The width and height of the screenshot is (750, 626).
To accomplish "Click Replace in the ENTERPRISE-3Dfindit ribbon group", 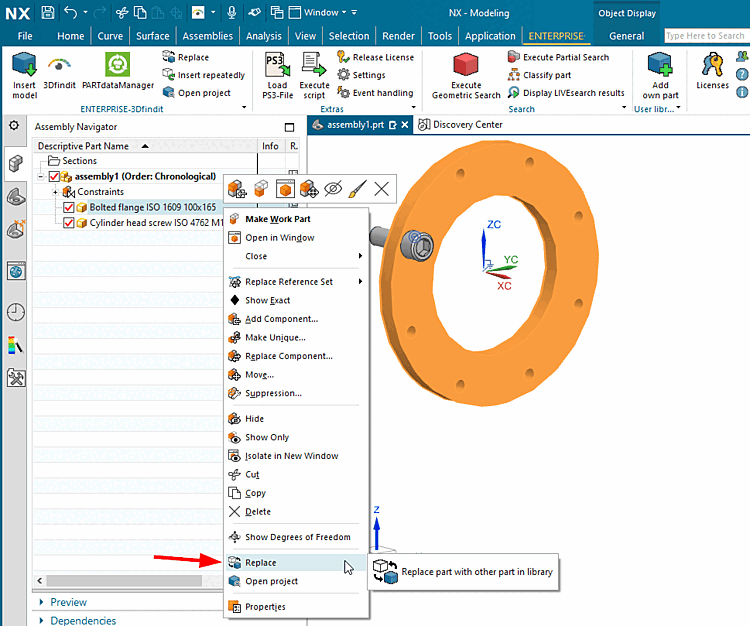I will click(186, 57).
